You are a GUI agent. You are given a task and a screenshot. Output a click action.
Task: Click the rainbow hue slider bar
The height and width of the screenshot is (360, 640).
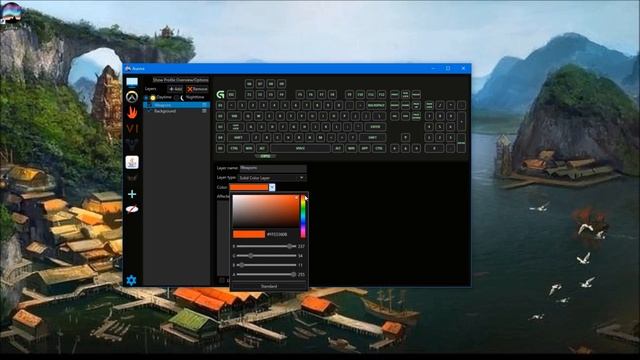pyautogui.click(x=303, y=216)
